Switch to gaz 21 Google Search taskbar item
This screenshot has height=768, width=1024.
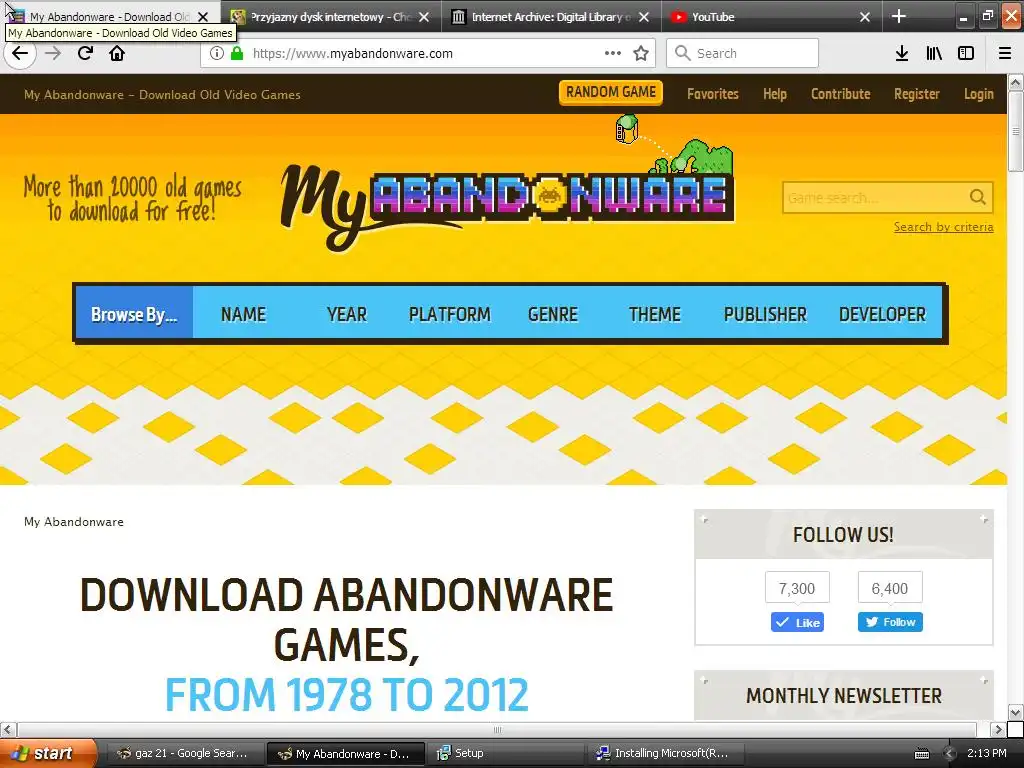pyautogui.click(x=184, y=753)
